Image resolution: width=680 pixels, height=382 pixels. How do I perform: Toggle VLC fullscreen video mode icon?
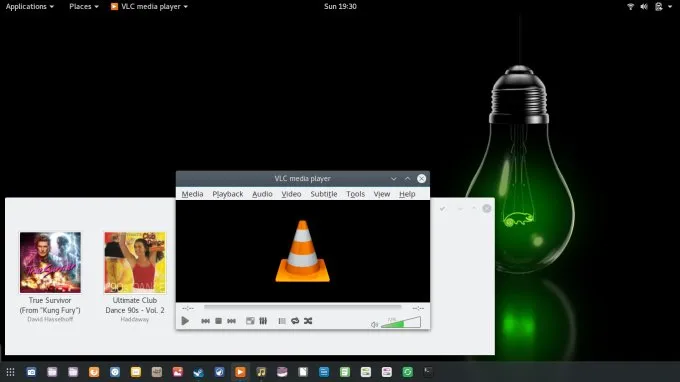click(250, 321)
